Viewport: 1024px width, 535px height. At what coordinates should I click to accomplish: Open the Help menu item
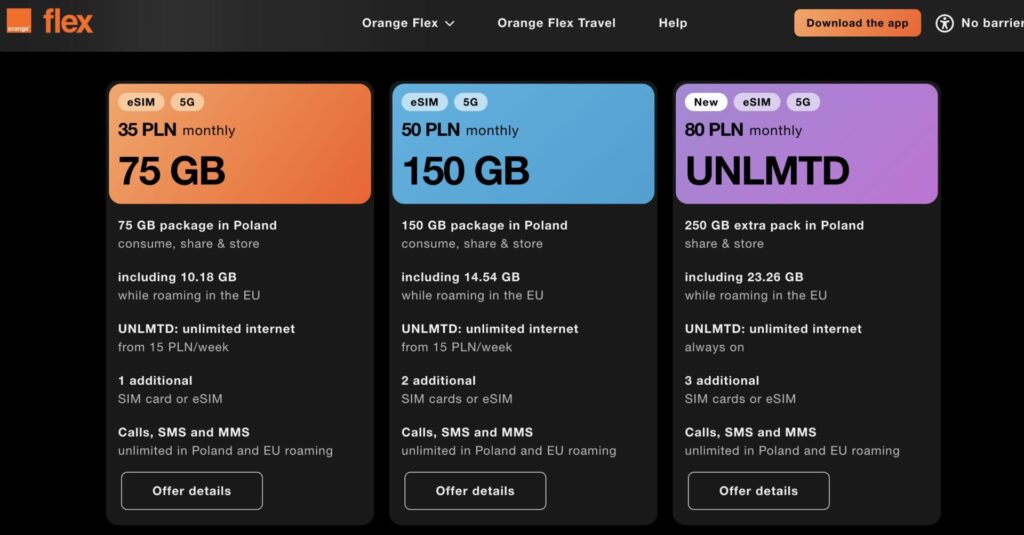click(673, 23)
